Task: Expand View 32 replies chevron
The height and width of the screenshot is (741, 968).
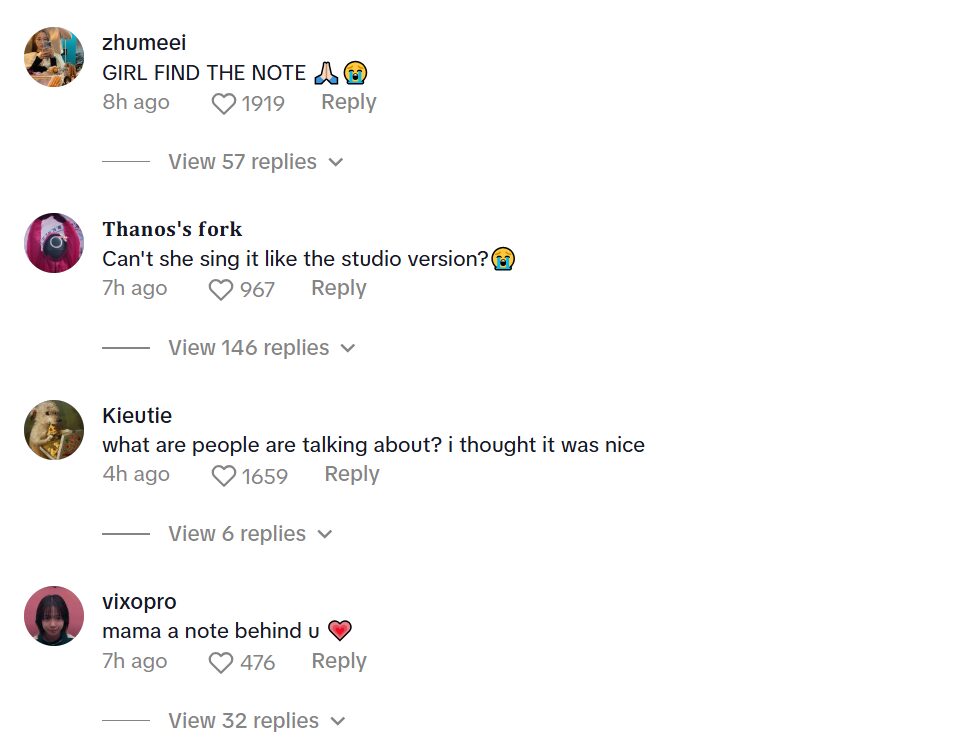Action: [337, 721]
